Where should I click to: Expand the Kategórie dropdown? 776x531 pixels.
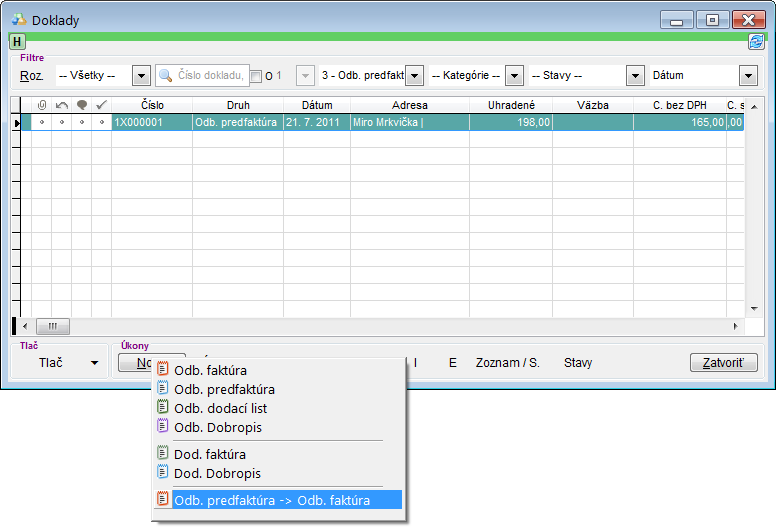point(514,76)
